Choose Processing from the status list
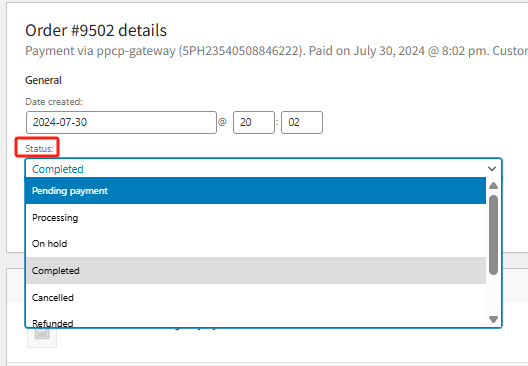The width and height of the screenshot is (528, 366). point(256,218)
